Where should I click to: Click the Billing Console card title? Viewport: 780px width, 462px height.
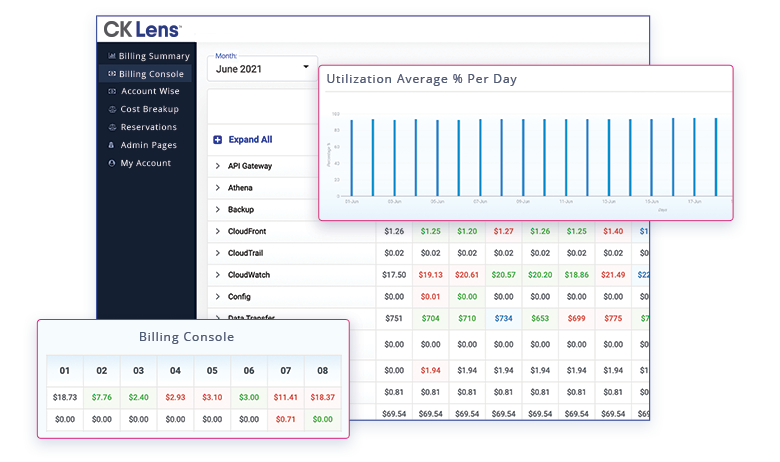pos(187,337)
